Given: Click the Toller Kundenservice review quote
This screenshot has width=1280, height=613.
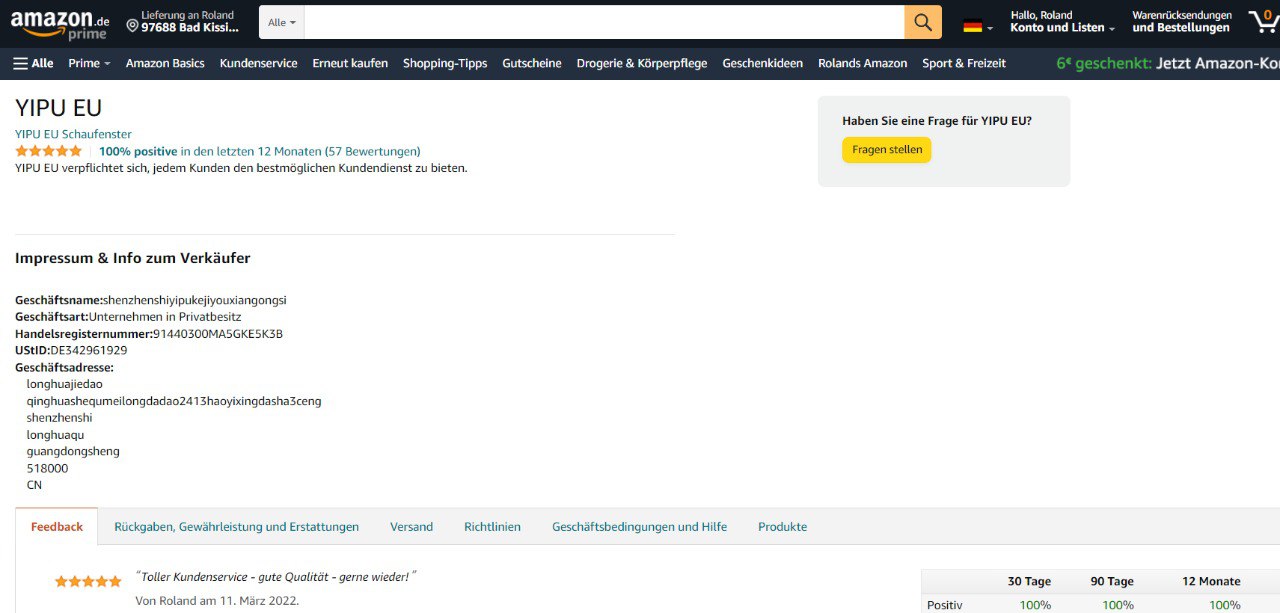Looking at the screenshot, I should 275,577.
